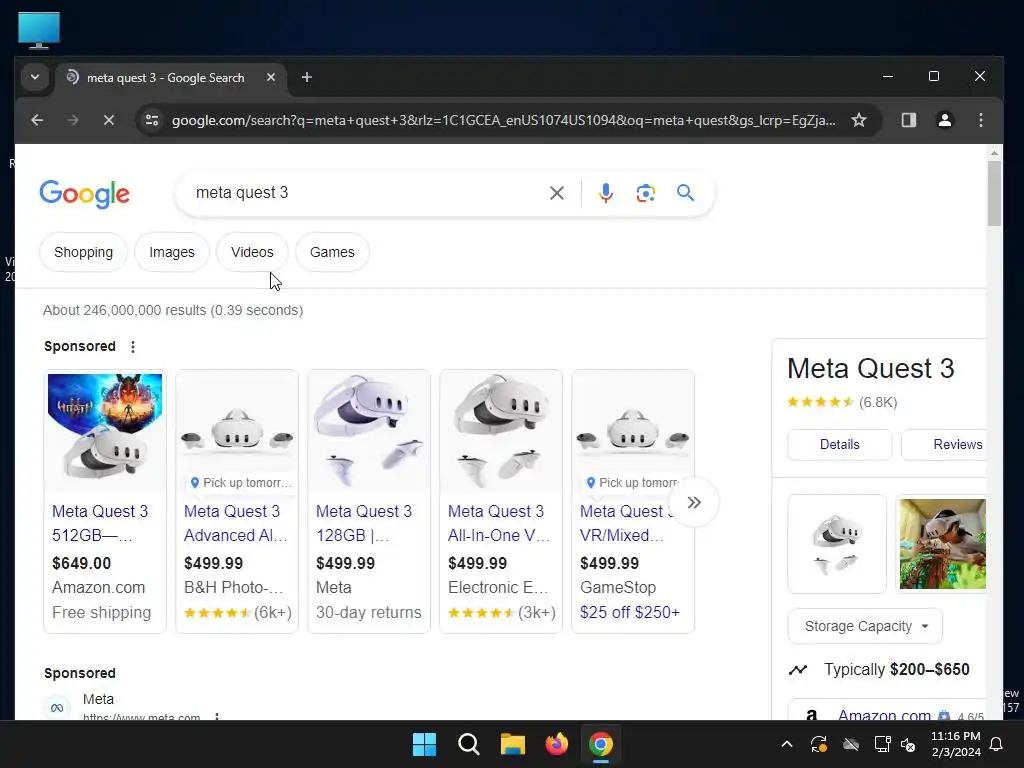The image size is (1024, 768).
Task: Clear the search box text
Action: tap(556, 193)
